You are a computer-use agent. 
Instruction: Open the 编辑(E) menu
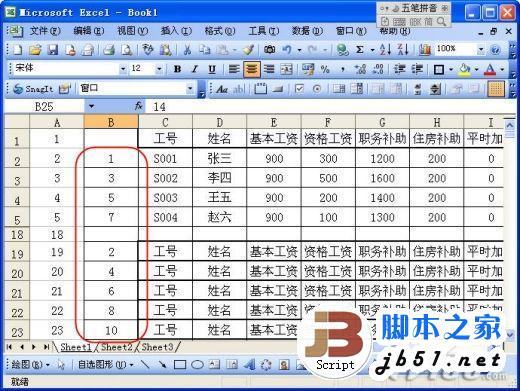point(88,31)
